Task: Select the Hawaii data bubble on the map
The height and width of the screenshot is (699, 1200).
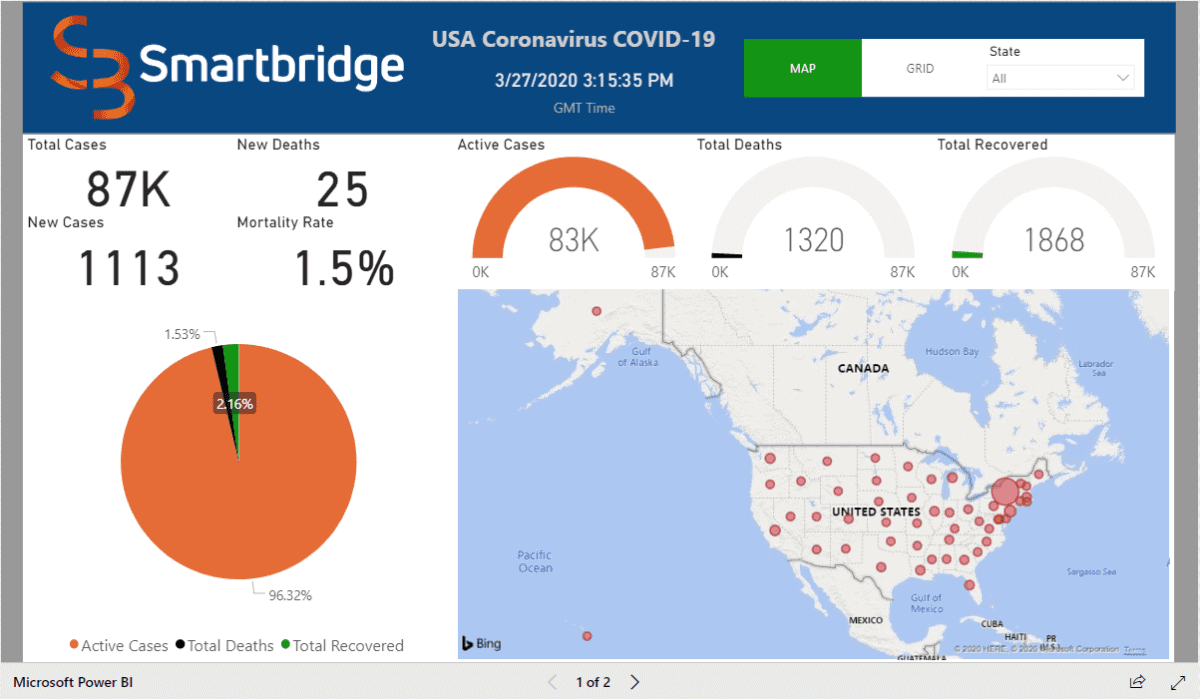Action: point(587,635)
